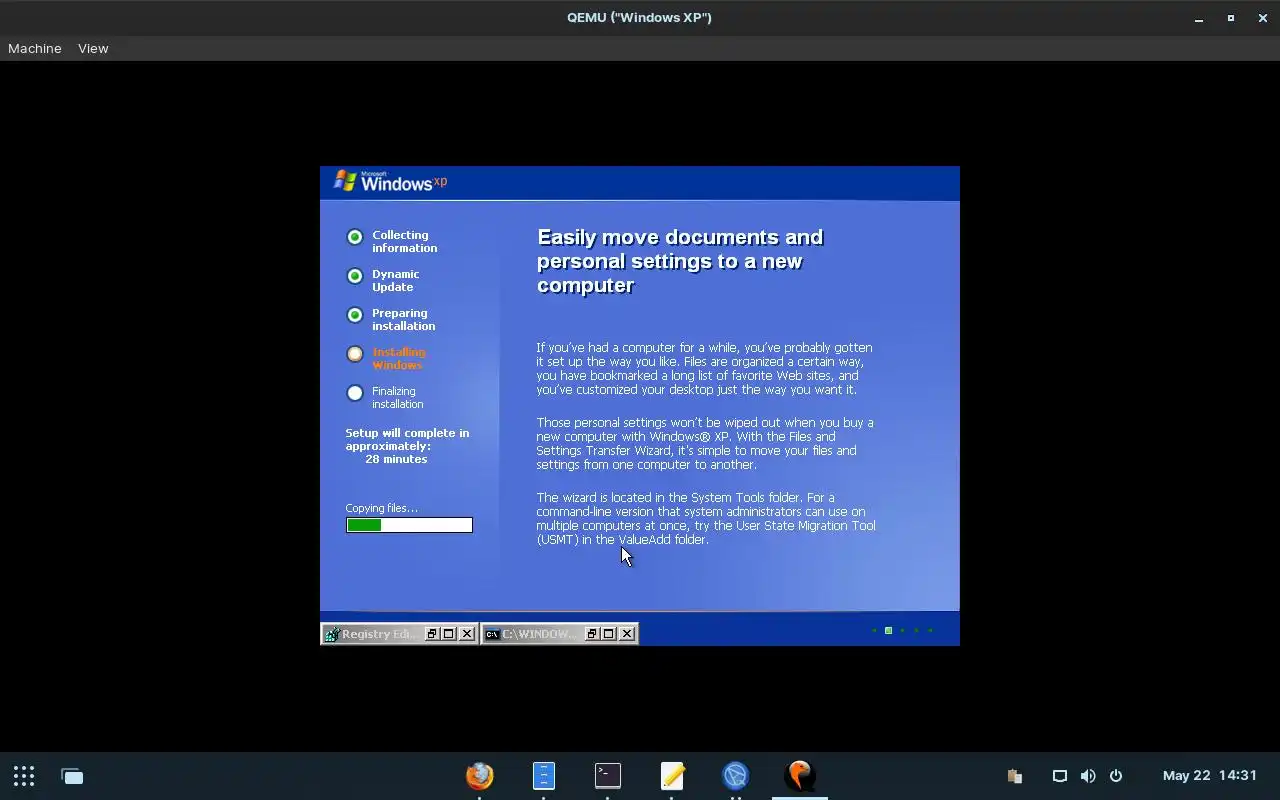Maximize the C:\WINDOW command prompt window

608,634
